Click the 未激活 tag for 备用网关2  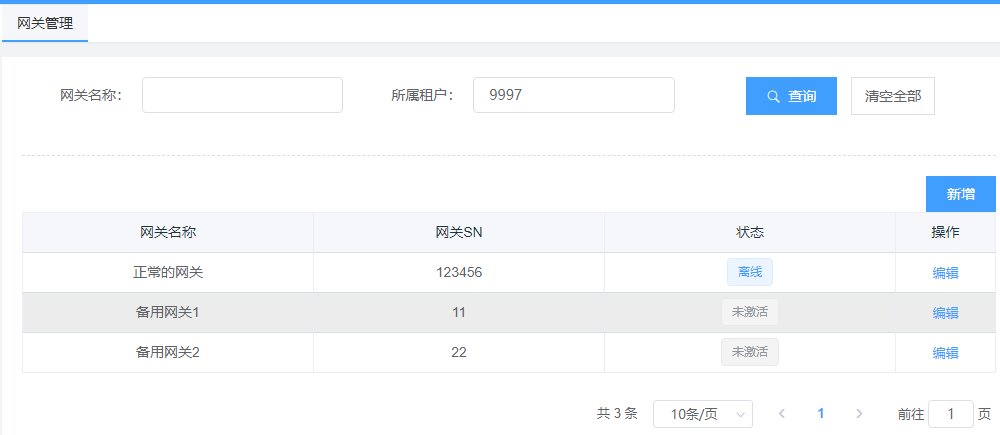[749, 352]
